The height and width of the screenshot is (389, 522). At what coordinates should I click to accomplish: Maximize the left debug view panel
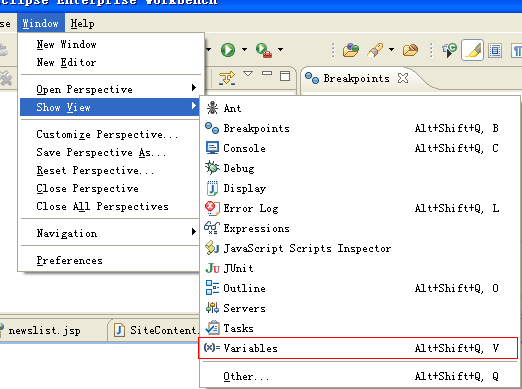[285, 76]
